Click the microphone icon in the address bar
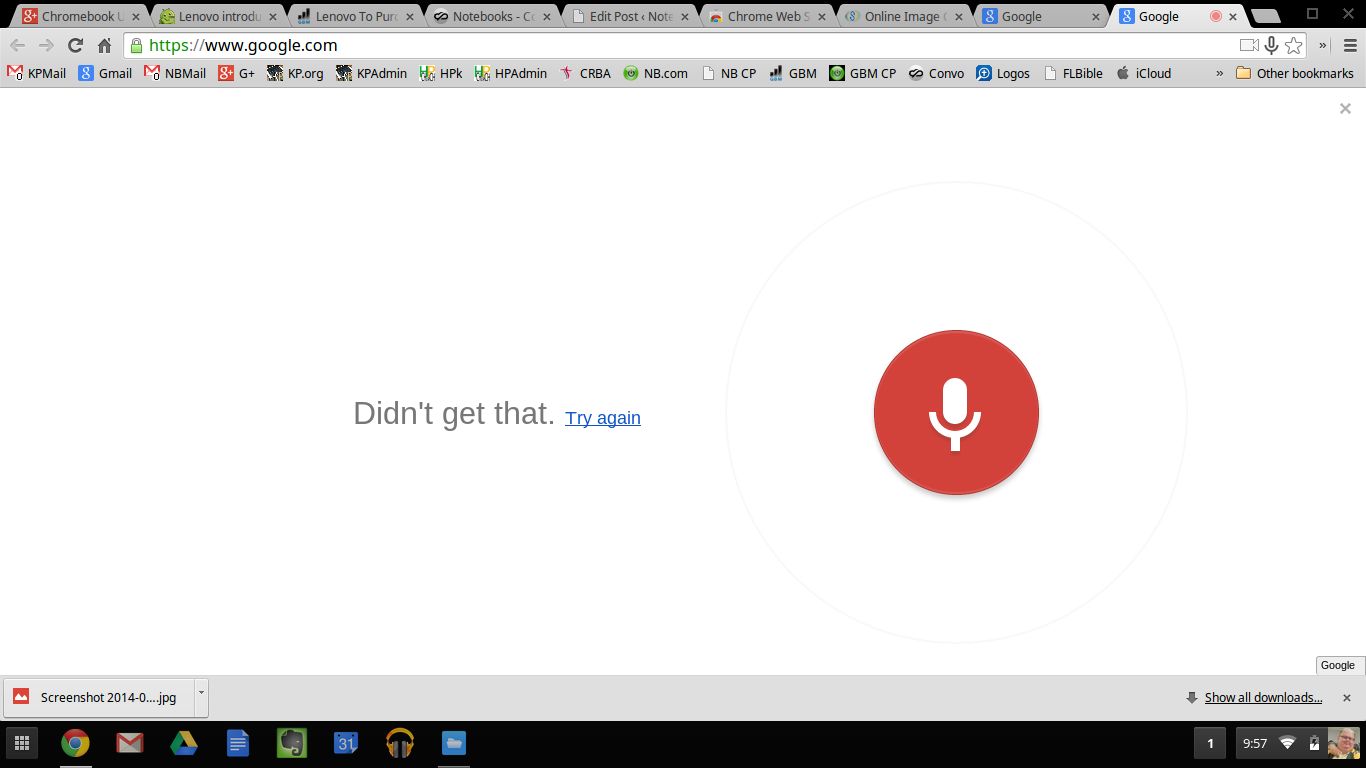 point(1271,45)
